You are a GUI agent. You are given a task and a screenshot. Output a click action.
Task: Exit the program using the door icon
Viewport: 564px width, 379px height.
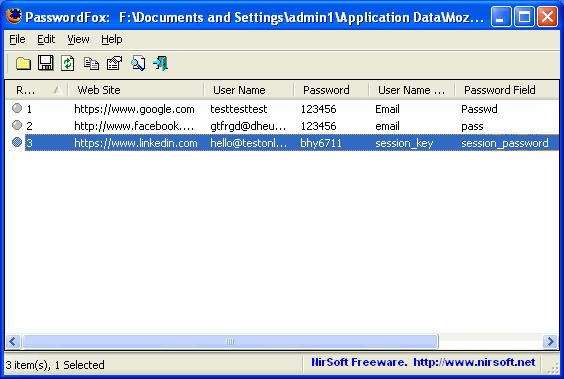tap(160, 63)
